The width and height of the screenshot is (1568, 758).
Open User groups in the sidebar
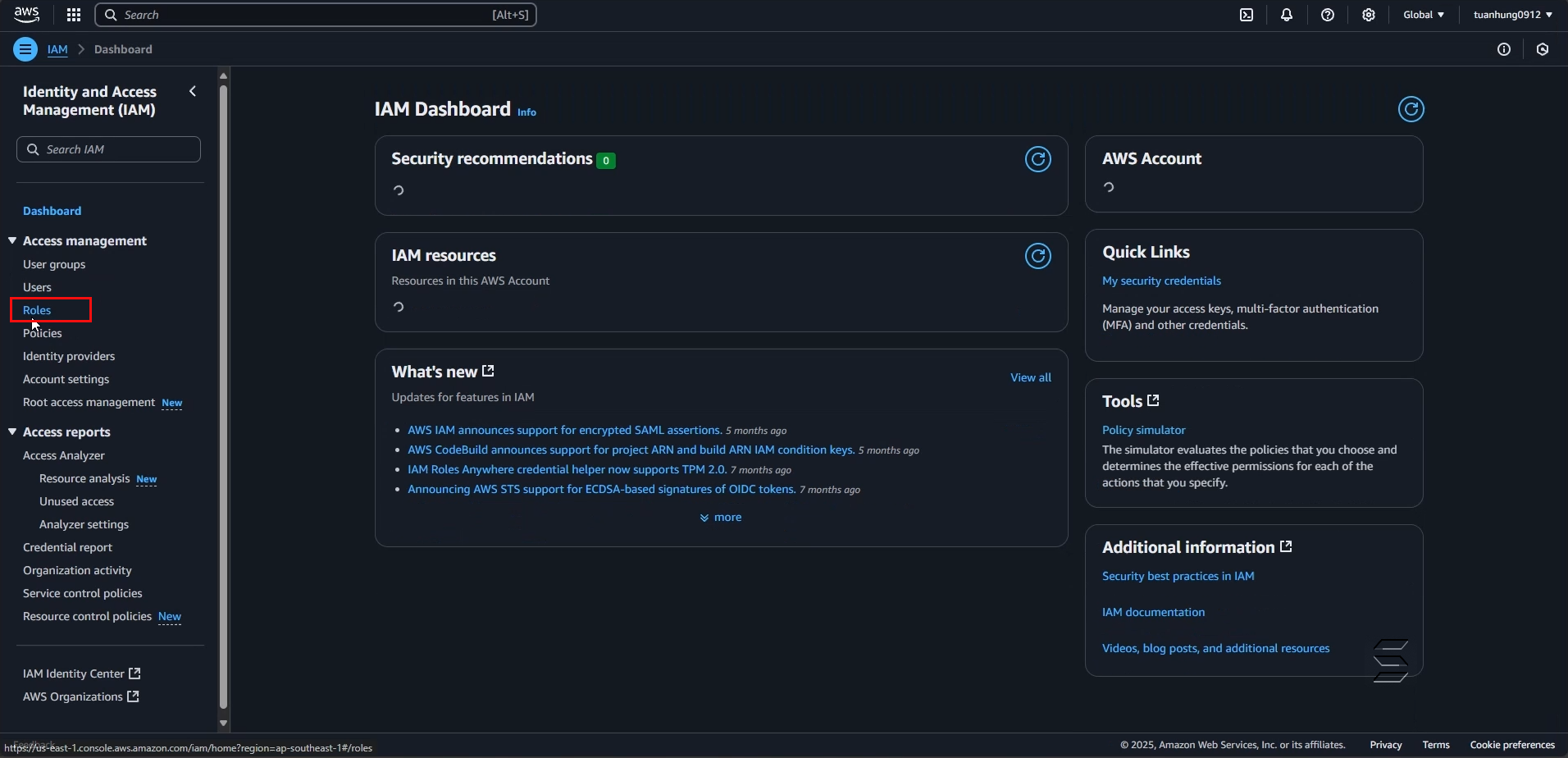tap(54, 264)
